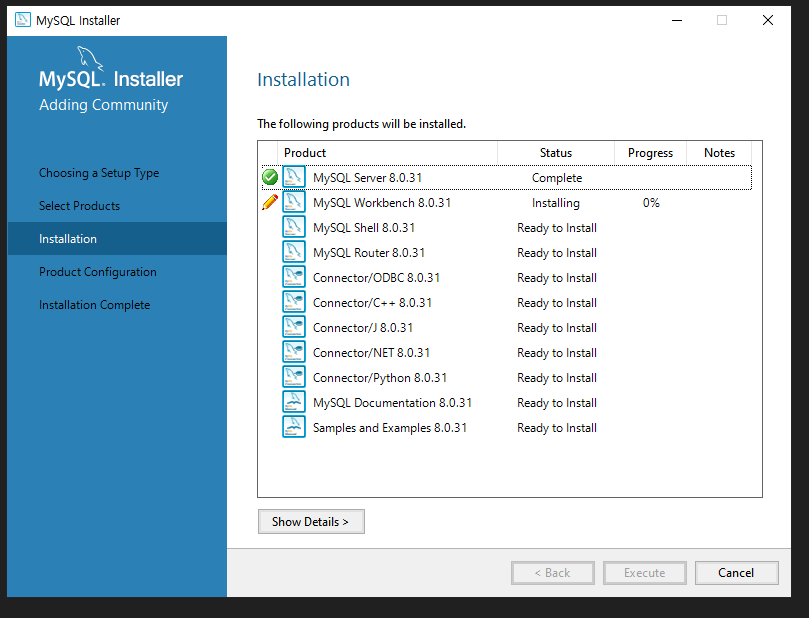
Task: Click the Status column header
Action: [x=556, y=153]
